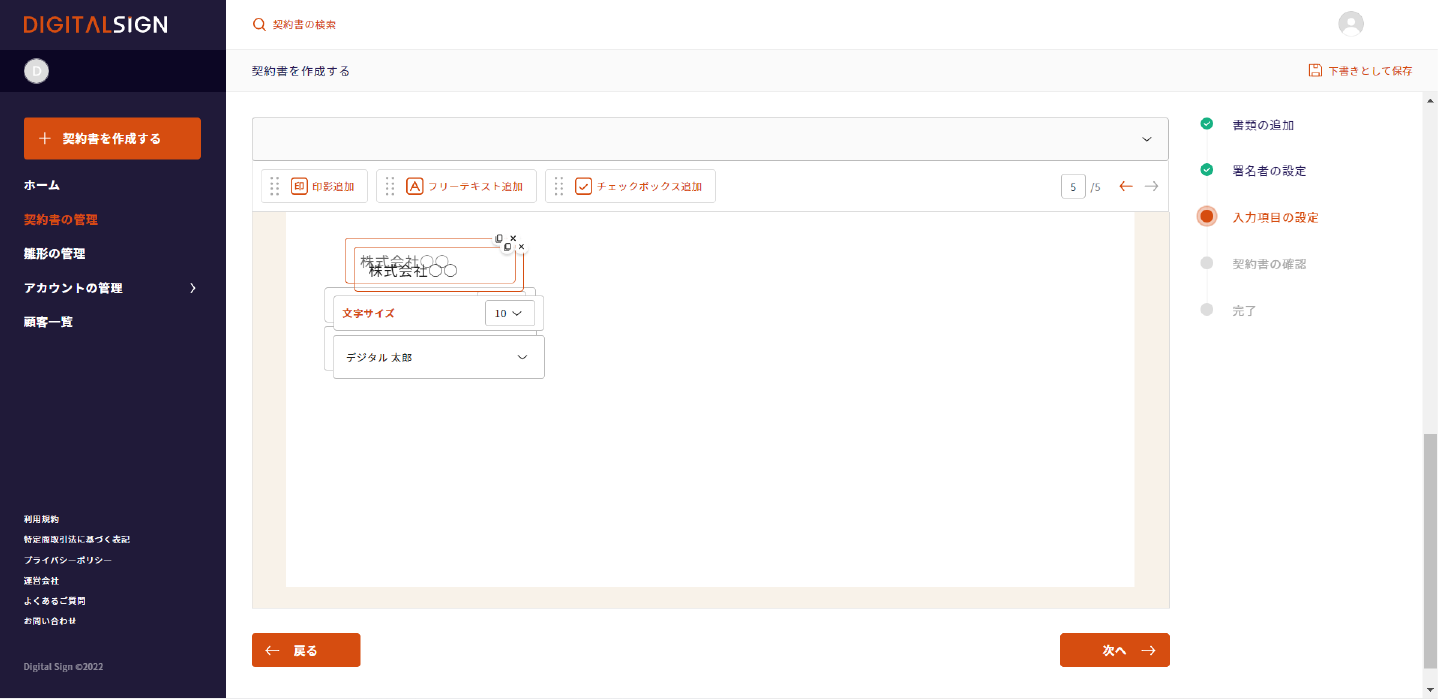
Task: Click the フリーテキスト追加 letter A icon
Action: click(414, 186)
